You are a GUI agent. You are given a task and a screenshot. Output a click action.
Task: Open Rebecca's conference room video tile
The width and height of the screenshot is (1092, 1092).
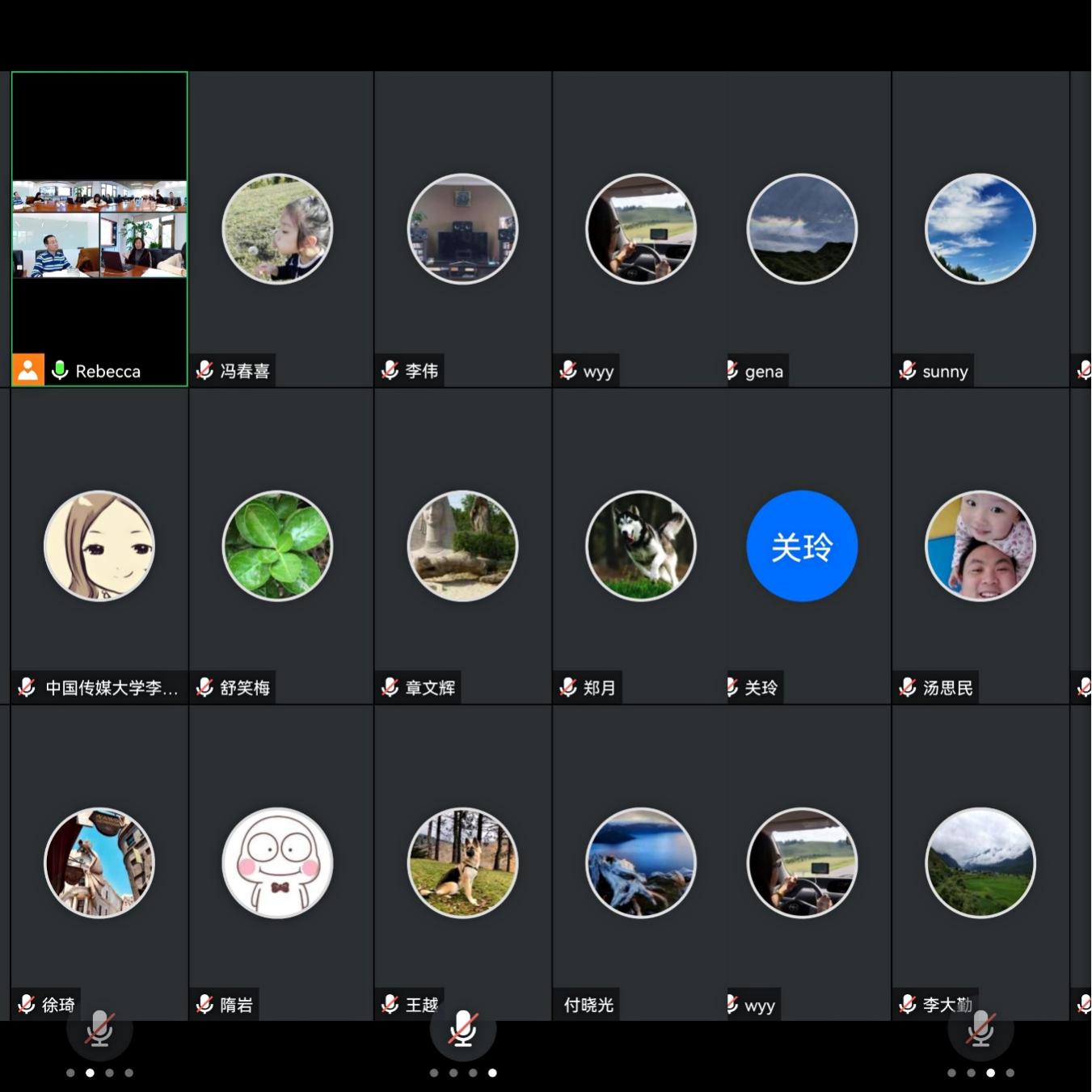point(99,229)
